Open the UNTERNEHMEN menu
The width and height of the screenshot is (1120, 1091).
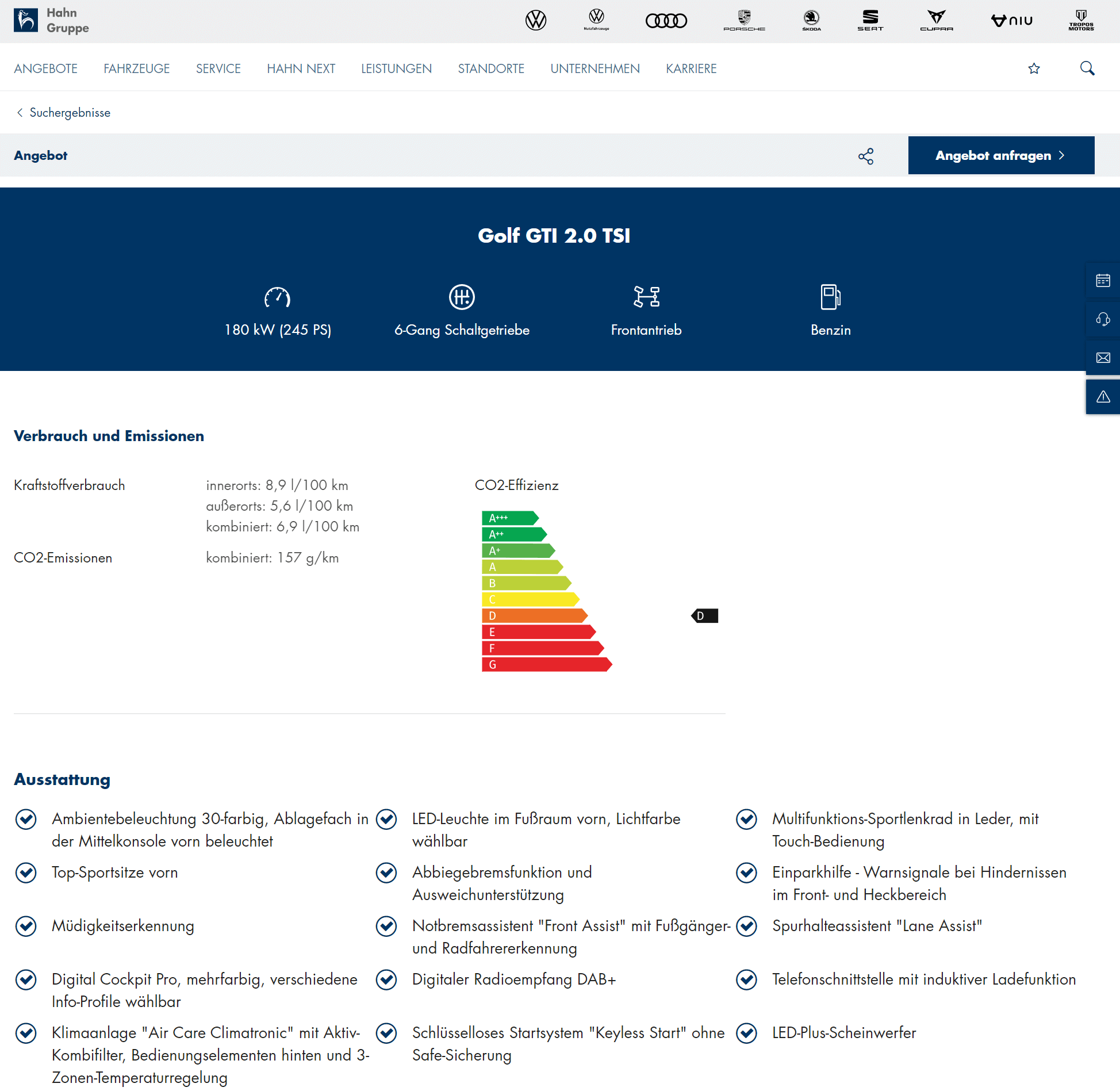tap(595, 68)
